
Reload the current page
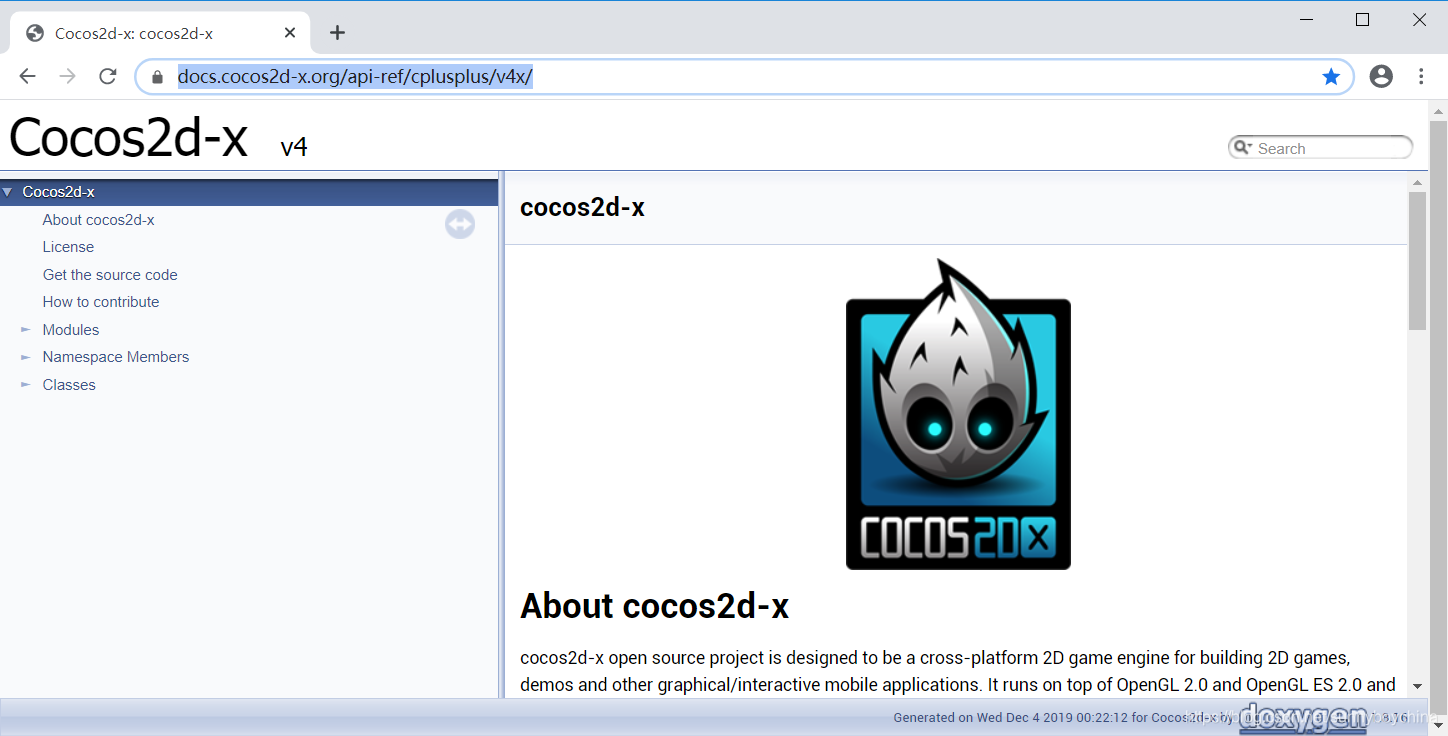(108, 76)
